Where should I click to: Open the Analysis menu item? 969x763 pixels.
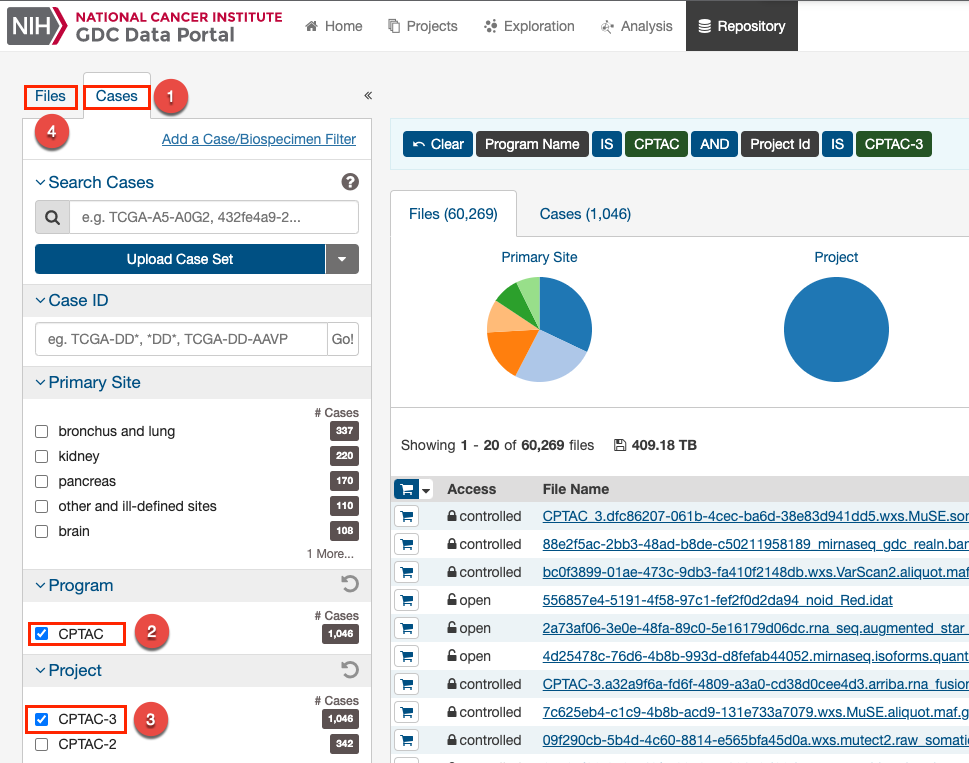click(x=637, y=26)
